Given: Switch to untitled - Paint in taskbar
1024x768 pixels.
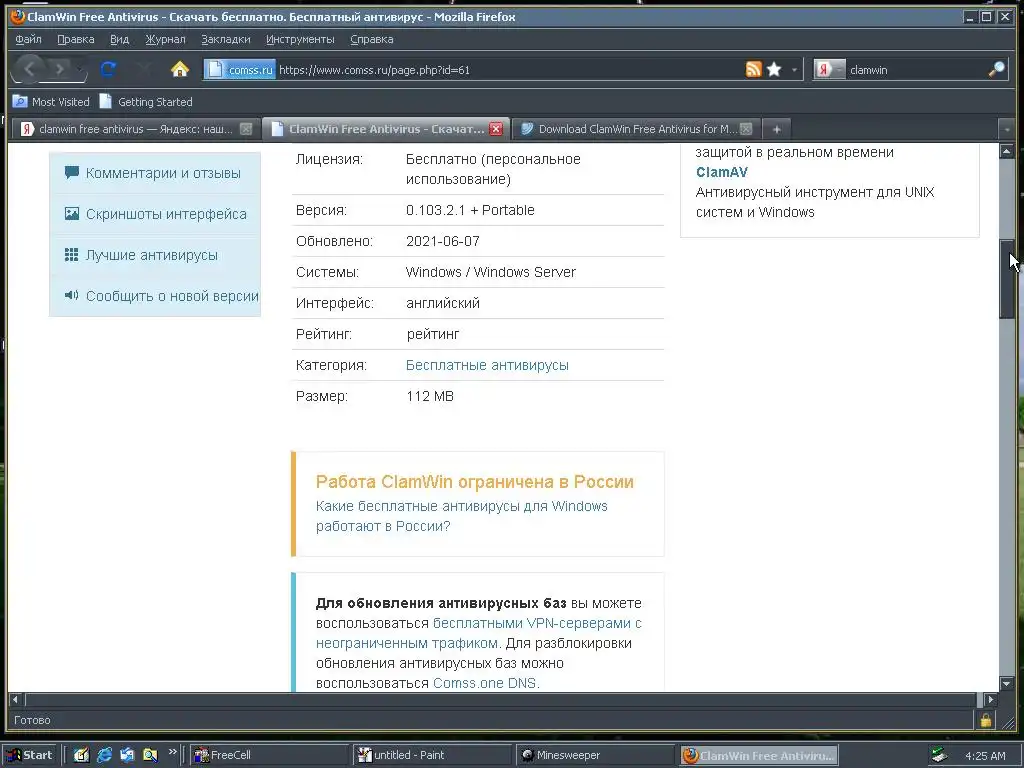Looking at the screenshot, I should [432, 755].
